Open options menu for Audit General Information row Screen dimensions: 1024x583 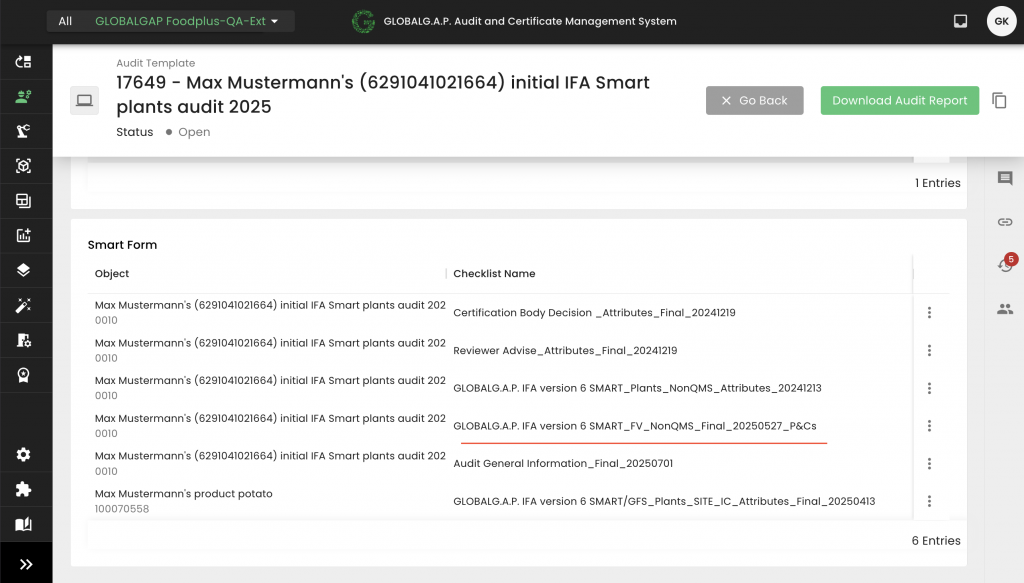(929, 464)
